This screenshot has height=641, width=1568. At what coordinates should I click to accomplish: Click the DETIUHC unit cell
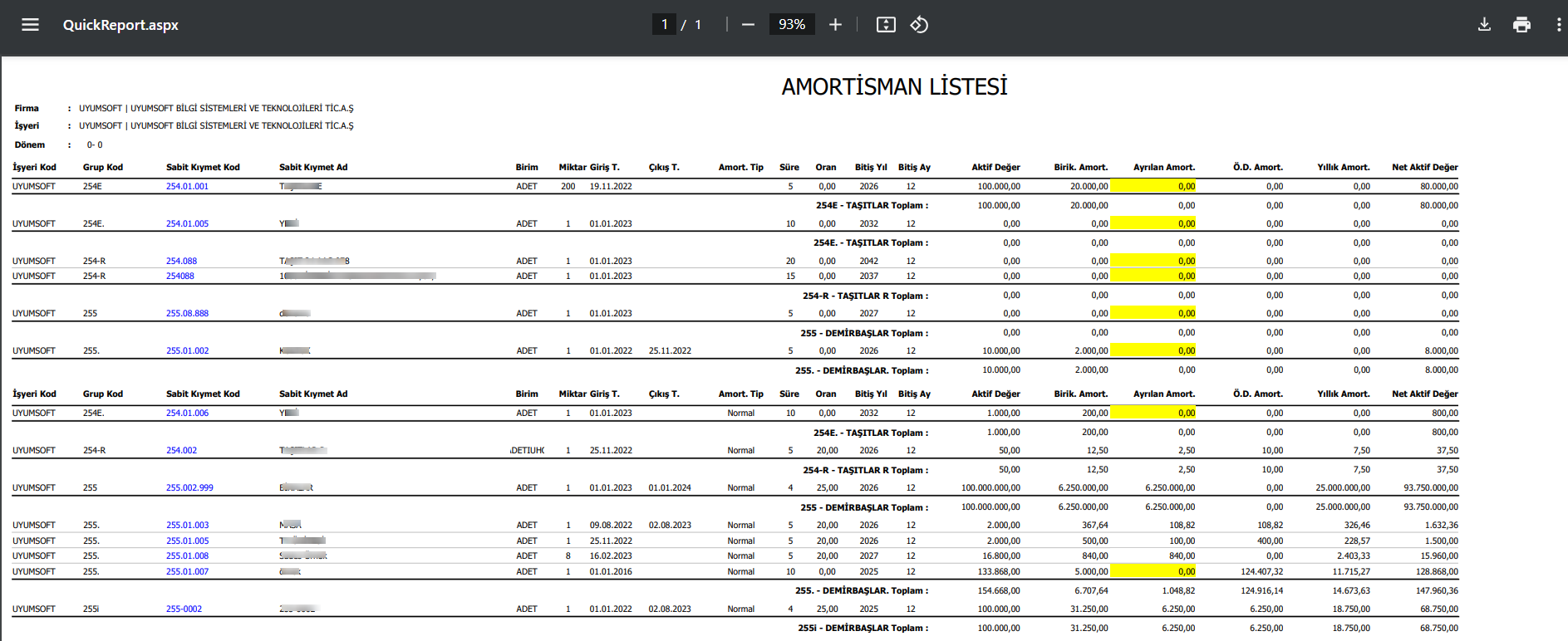coord(527,451)
